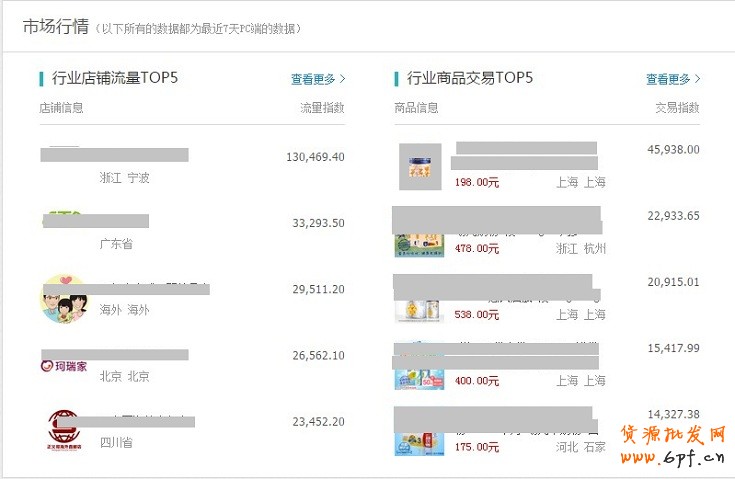Select the 店铺信息 column header
The height and width of the screenshot is (479, 735).
[61, 108]
